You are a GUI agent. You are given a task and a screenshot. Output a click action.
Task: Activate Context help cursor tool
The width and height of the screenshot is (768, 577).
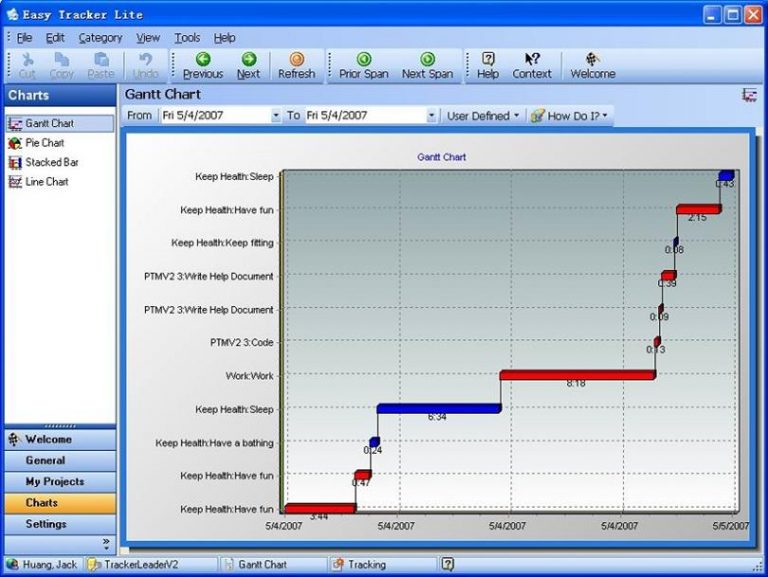532,66
